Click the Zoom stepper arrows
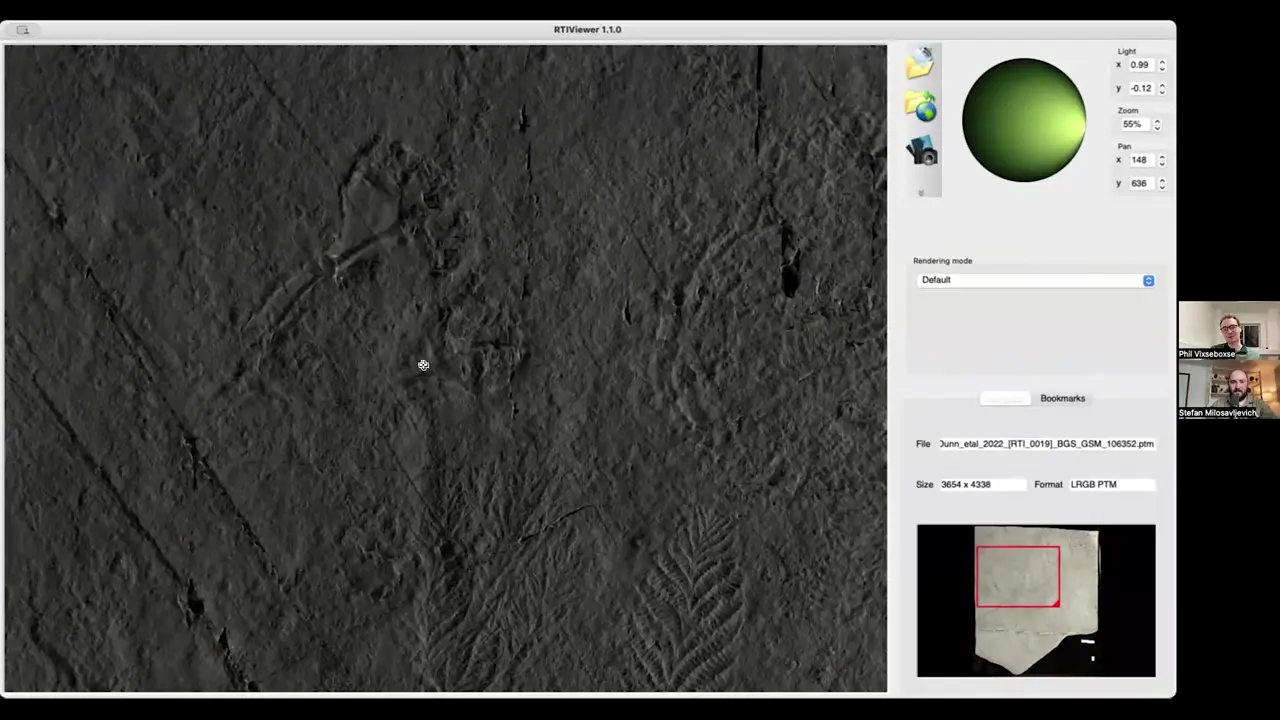The height and width of the screenshot is (720, 1280). point(1157,124)
